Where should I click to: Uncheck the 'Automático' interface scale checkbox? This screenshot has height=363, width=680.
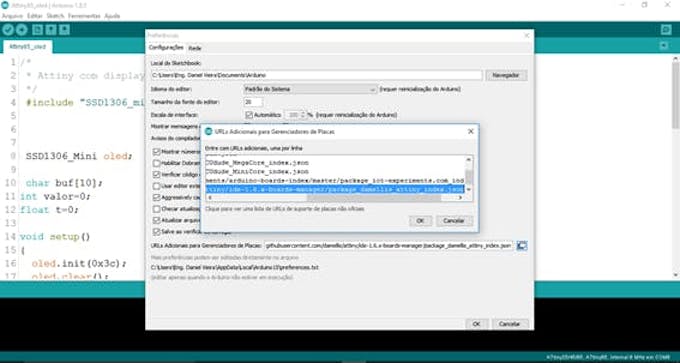pyautogui.click(x=249, y=115)
